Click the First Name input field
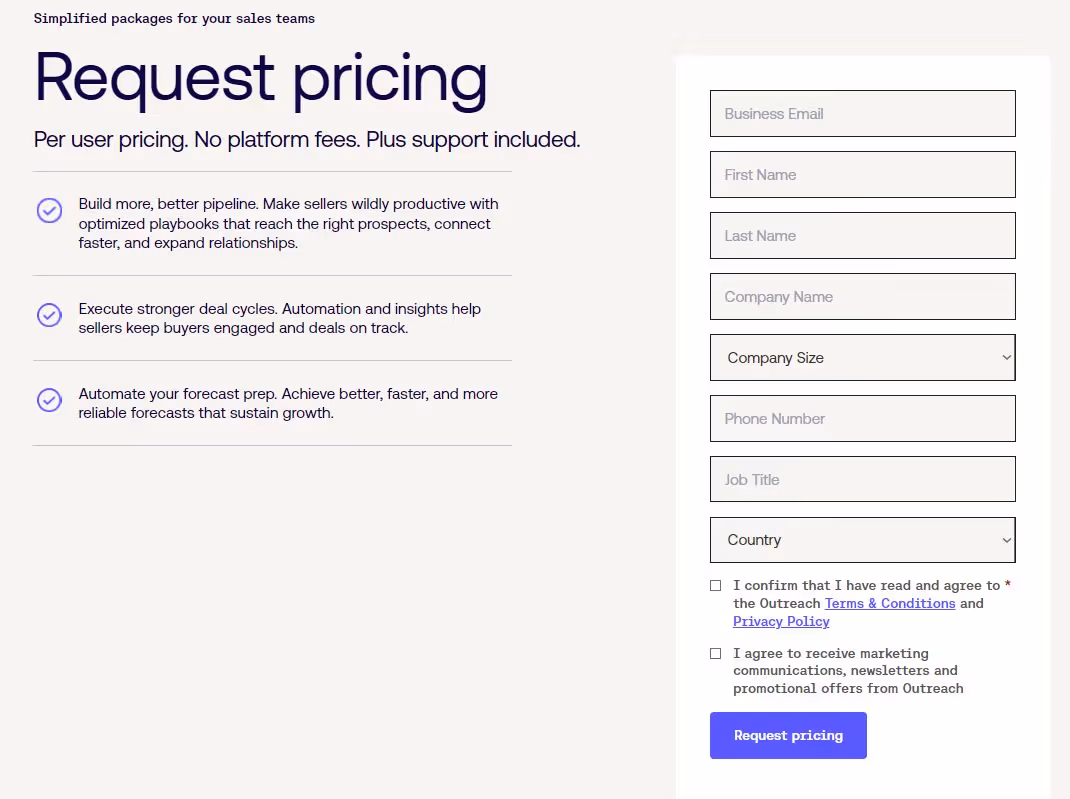 coord(862,174)
